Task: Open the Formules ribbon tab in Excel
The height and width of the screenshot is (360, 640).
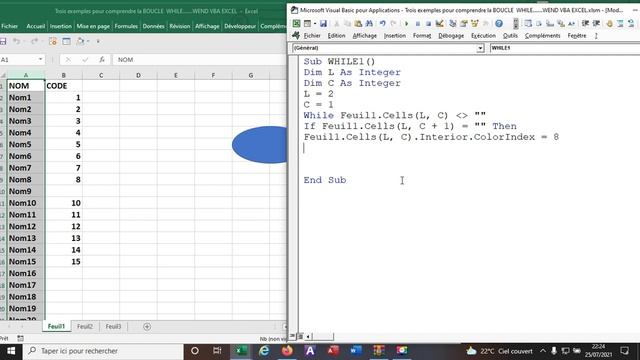Action: pos(126,26)
